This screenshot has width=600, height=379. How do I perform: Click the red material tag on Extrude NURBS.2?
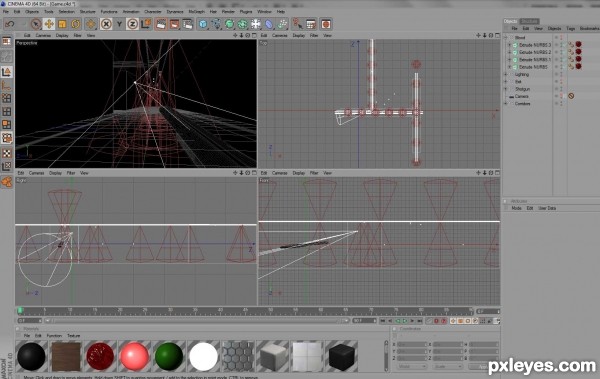pos(579,52)
